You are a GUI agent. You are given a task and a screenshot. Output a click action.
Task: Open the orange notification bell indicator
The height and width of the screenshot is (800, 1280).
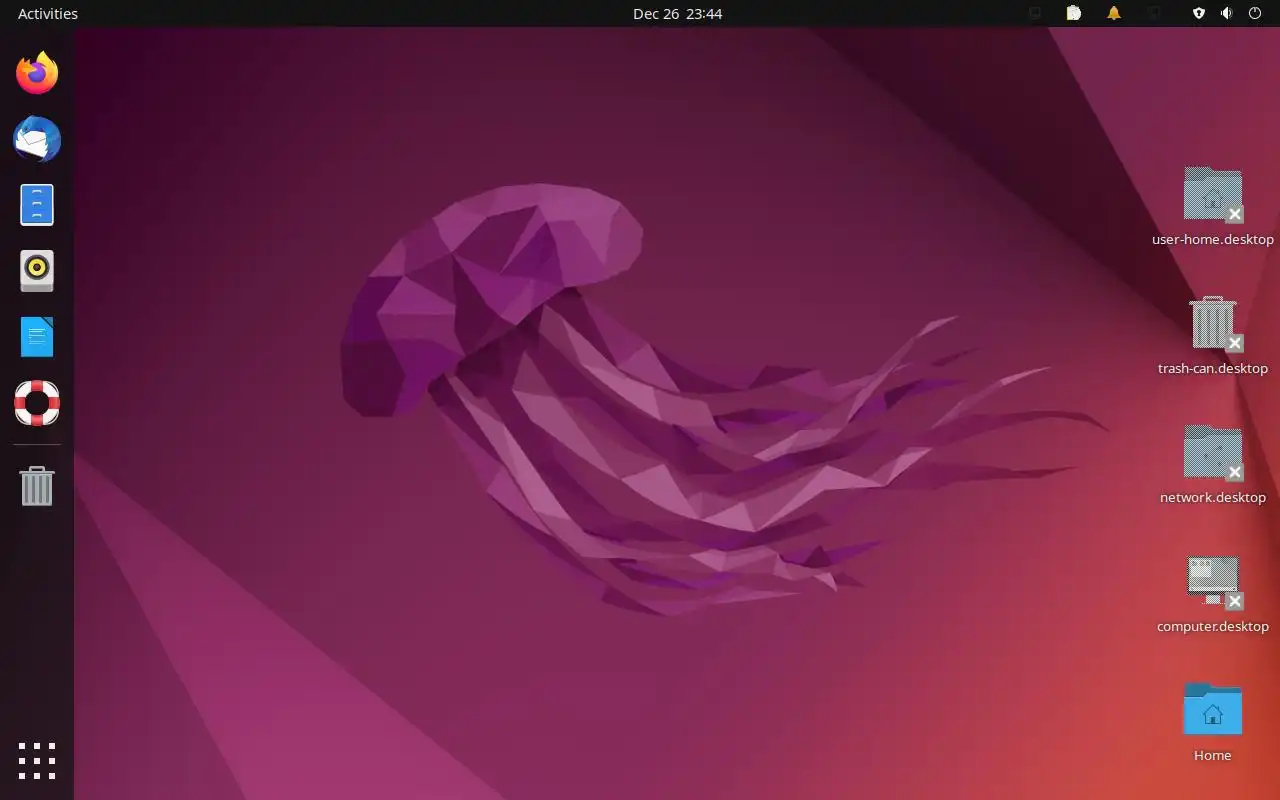(x=1114, y=13)
